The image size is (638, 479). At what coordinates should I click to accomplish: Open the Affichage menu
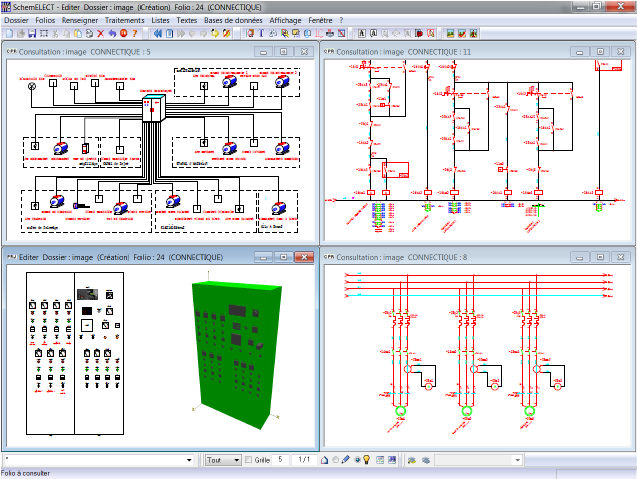coord(285,20)
